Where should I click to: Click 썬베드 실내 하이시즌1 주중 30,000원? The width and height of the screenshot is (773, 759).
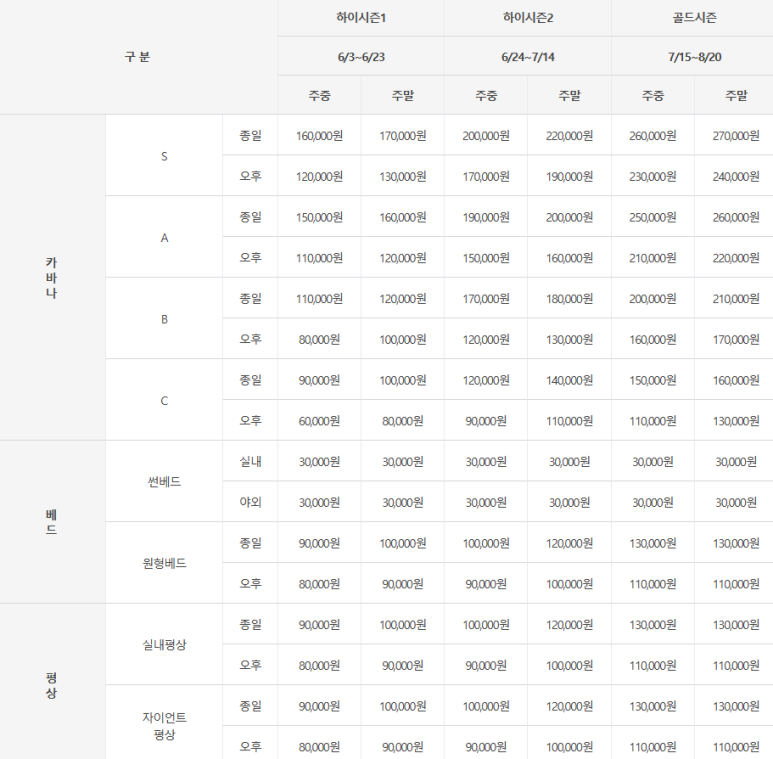coord(319,461)
